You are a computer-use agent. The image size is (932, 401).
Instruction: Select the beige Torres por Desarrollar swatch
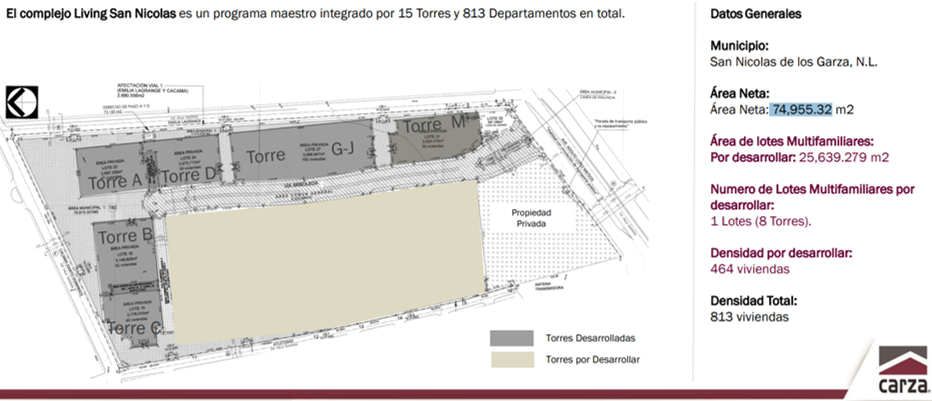click(512, 359)
